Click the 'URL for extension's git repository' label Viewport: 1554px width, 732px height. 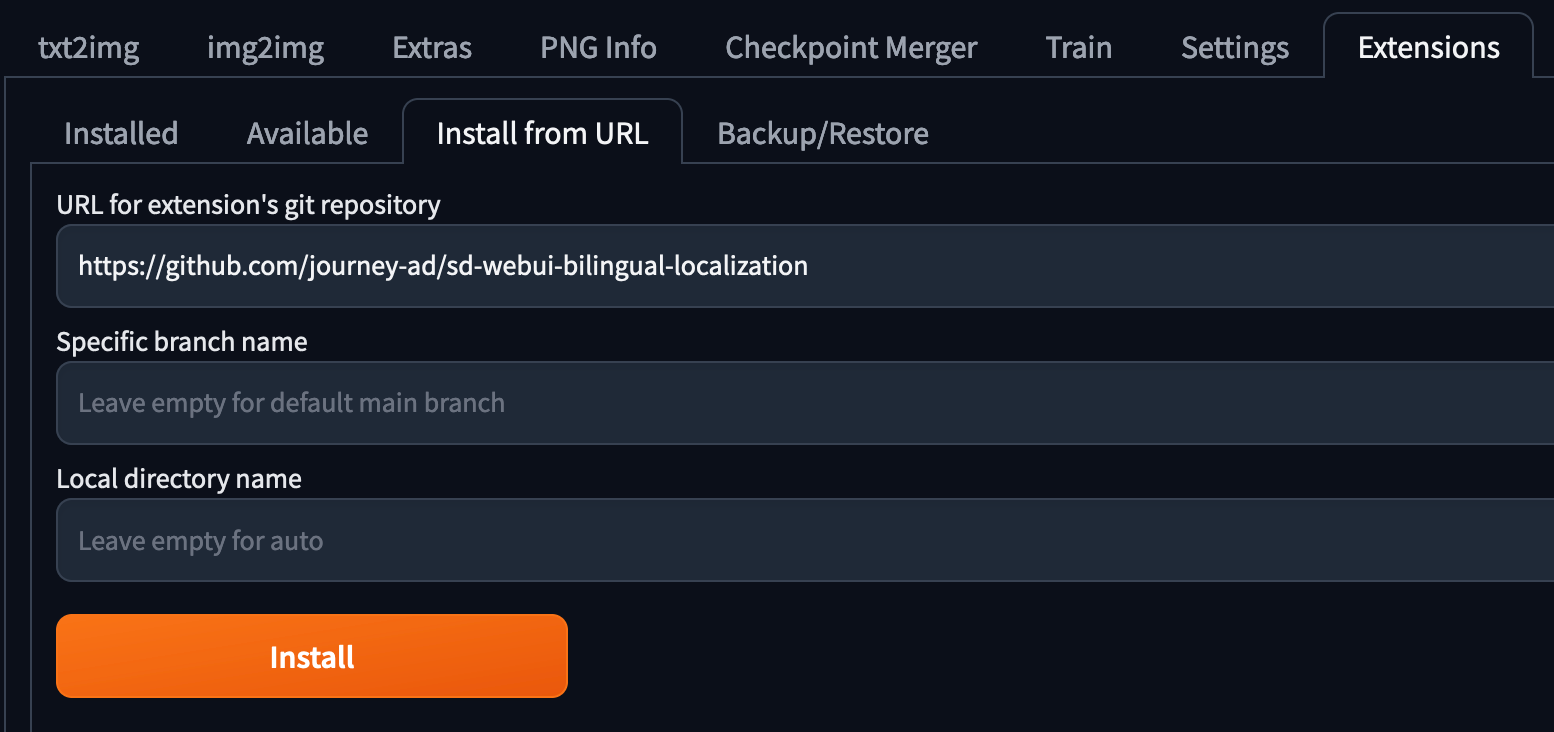pos(248,205)
